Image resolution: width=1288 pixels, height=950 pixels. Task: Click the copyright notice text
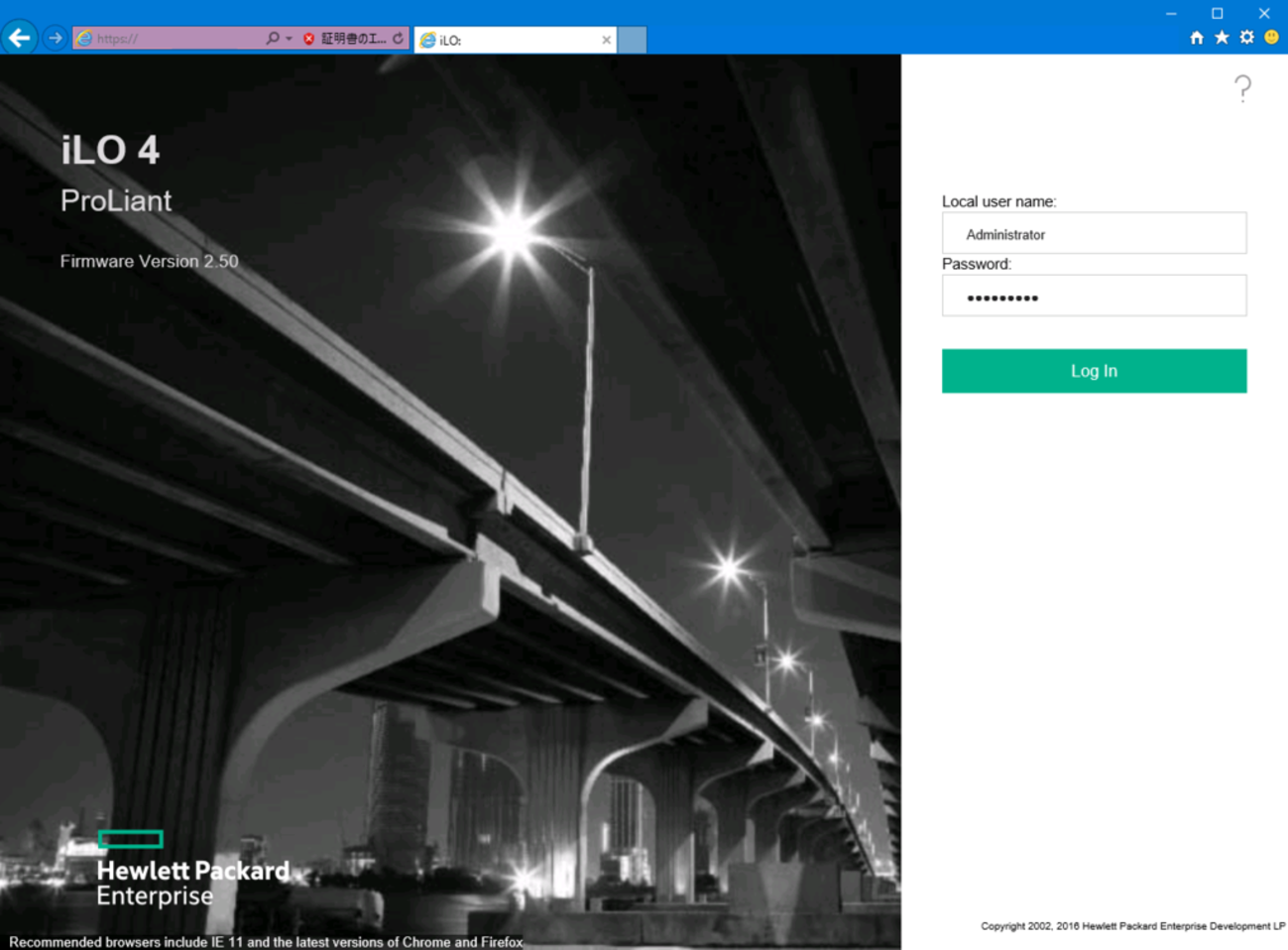click(x=1132, y=926)
